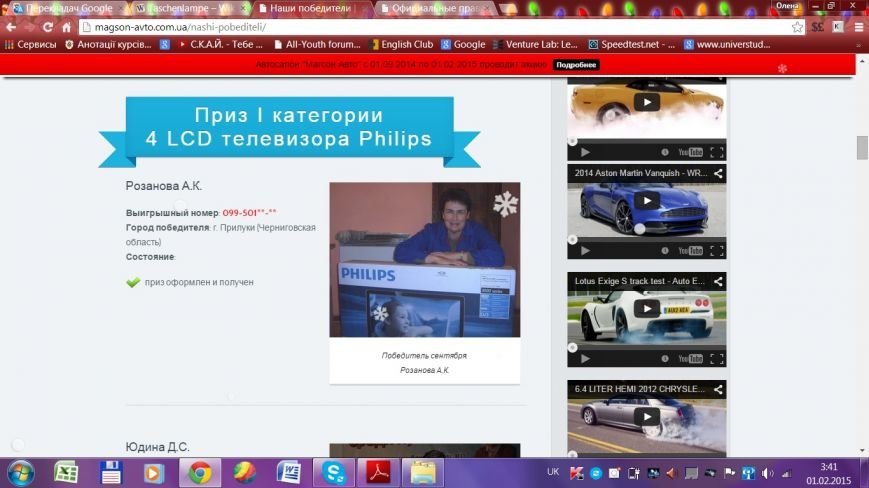Switch to the Официальные правила tab
This screenshot has height=488, width=869.
[x=435, y=8]
